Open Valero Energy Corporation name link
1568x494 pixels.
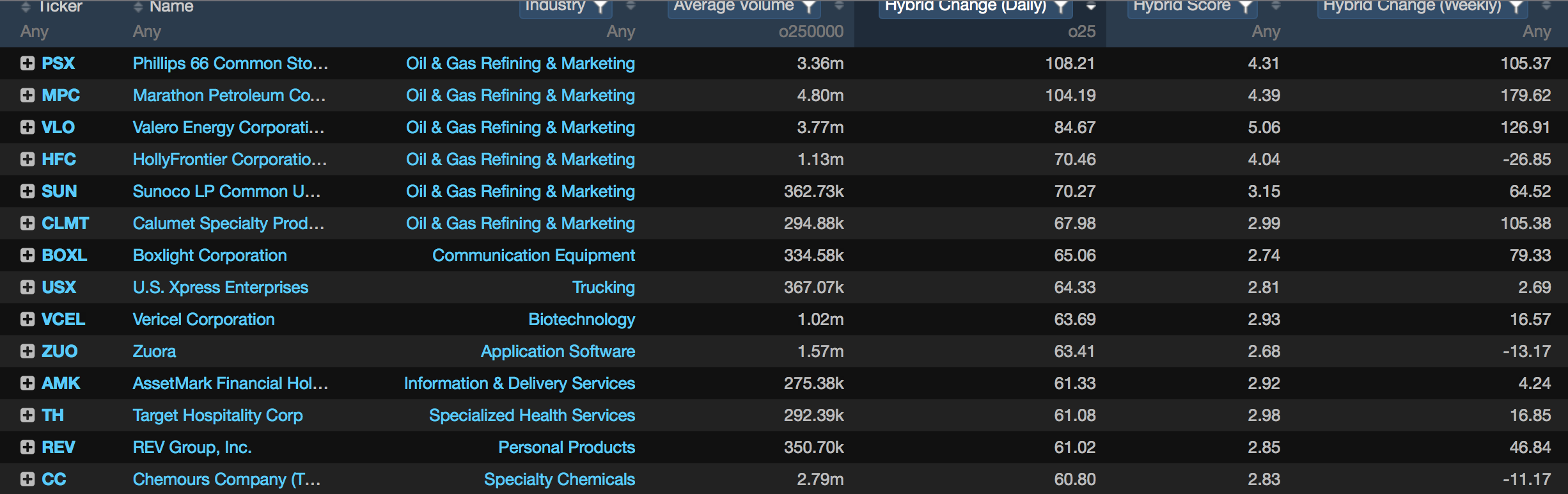point(228,127)
